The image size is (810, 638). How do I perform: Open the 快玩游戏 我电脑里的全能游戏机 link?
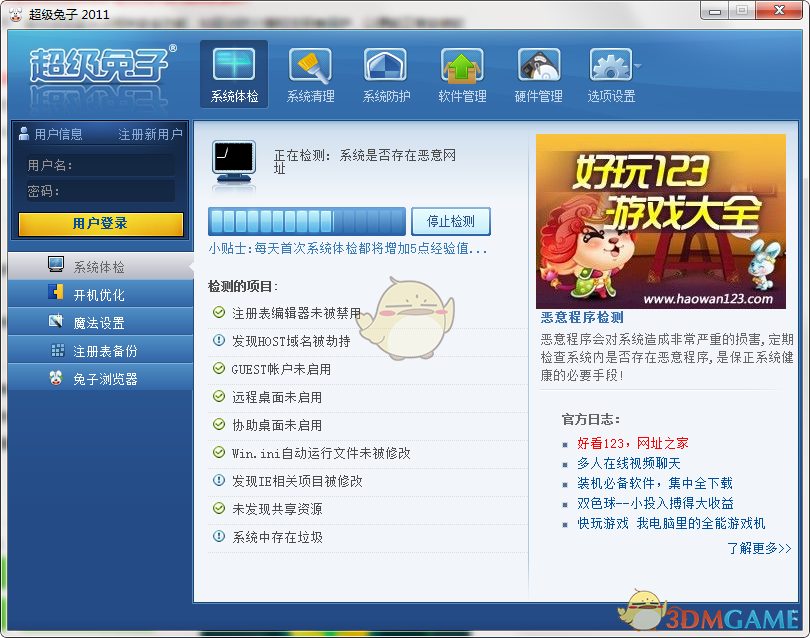click(x=671, y=523)
